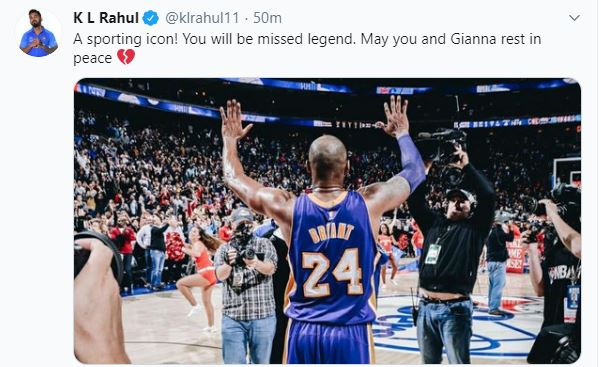Click the word "peace" in the tweet
This screenshot has height=367, width=601.
tap(92, 58)
